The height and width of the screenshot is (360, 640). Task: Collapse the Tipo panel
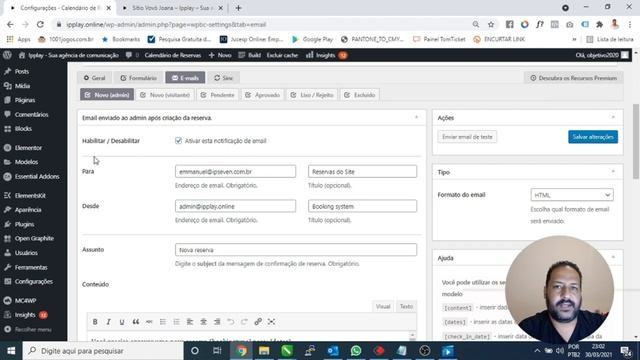(613, 172)
